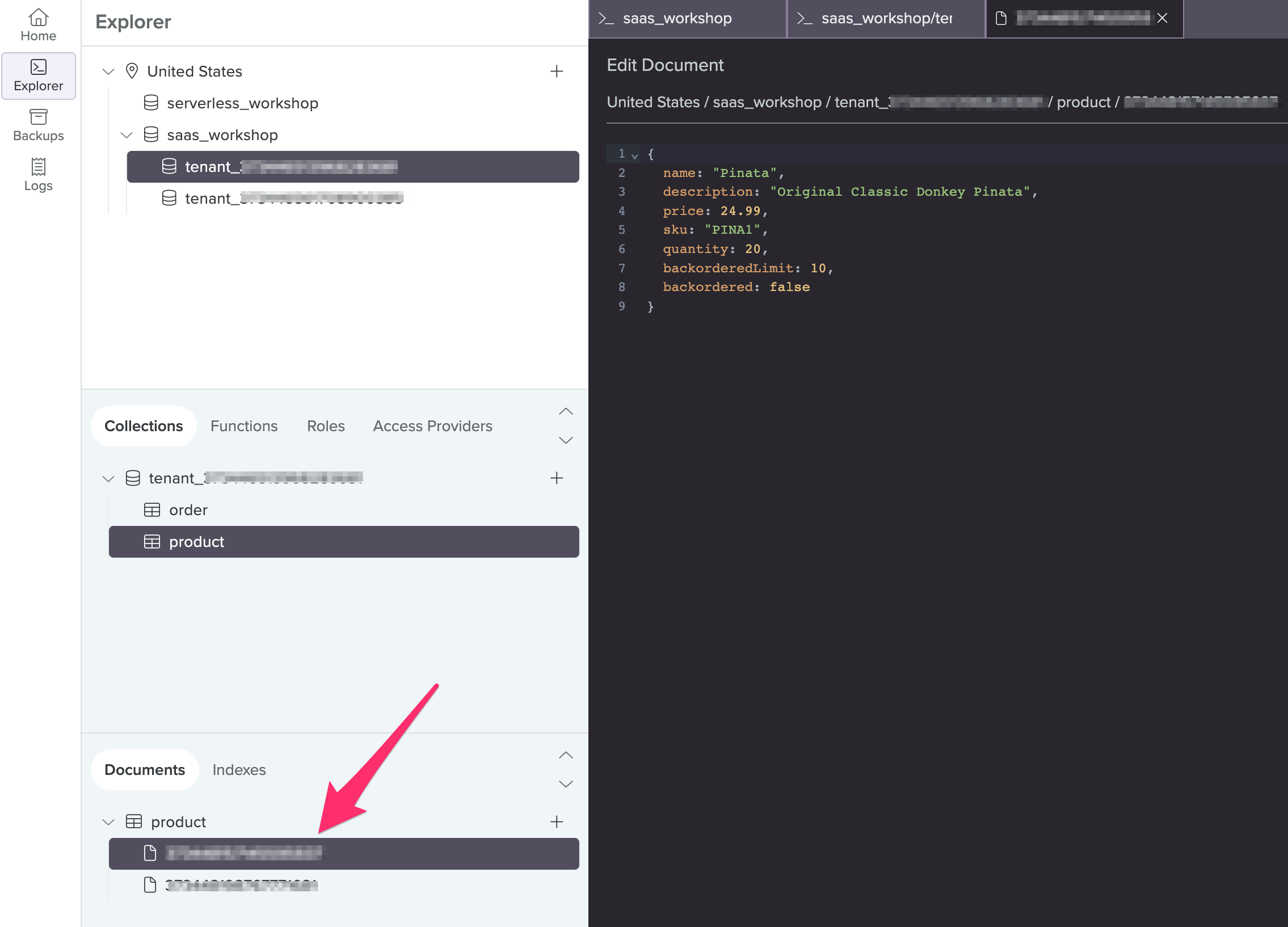Collapse the United States region tree

pos(108,71)
